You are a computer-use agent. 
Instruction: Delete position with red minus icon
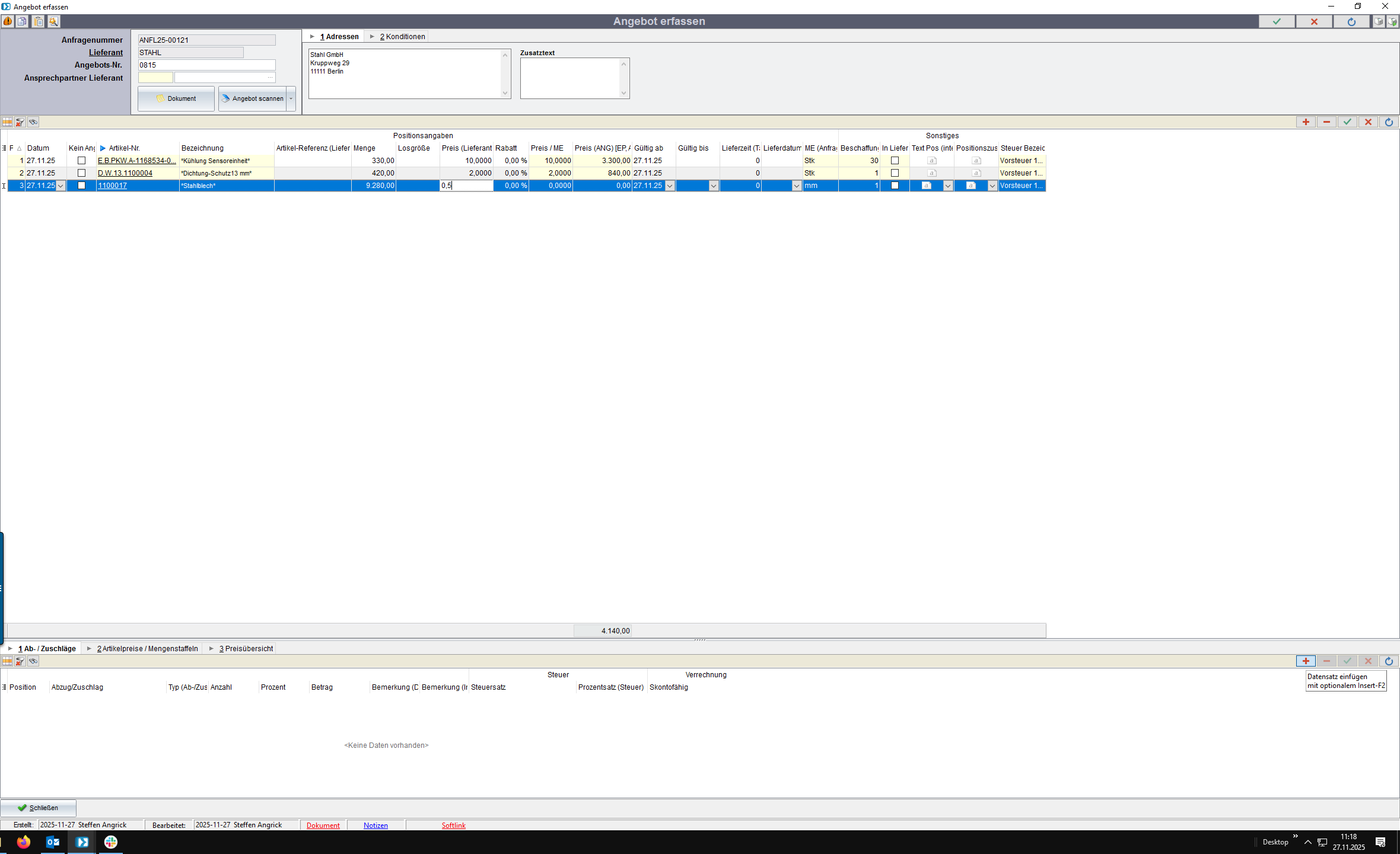pos(1326,122)
